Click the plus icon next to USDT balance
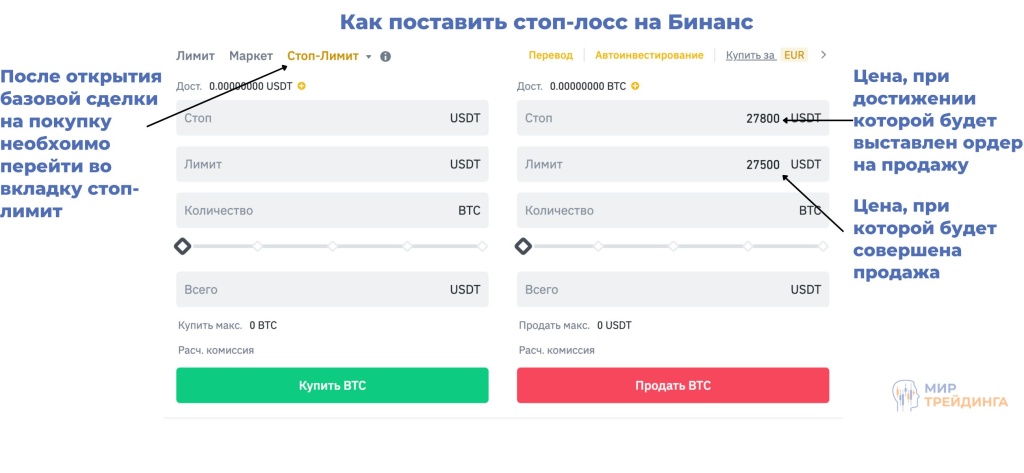The width and height of the screenshot is (1024, 473). click(302, 86)
